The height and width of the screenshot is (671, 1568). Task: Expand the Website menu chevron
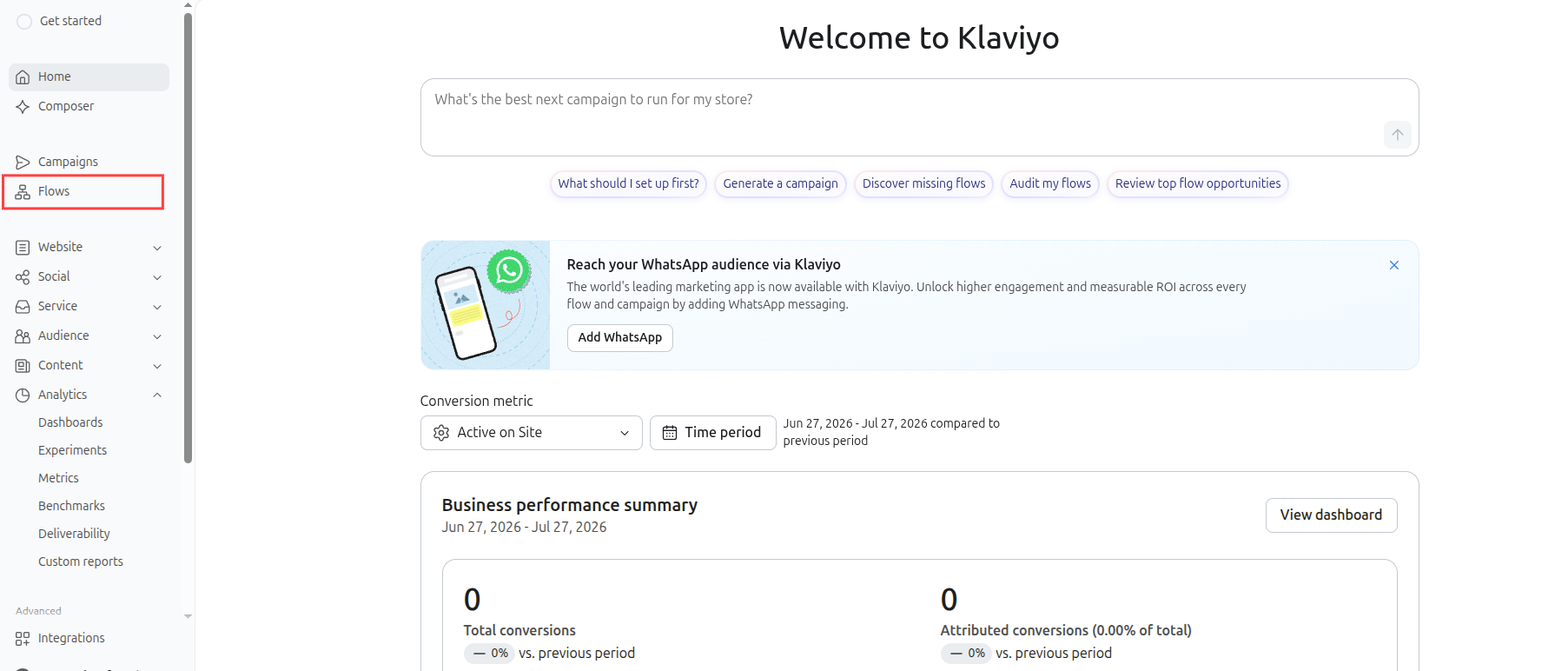point(157,248)
